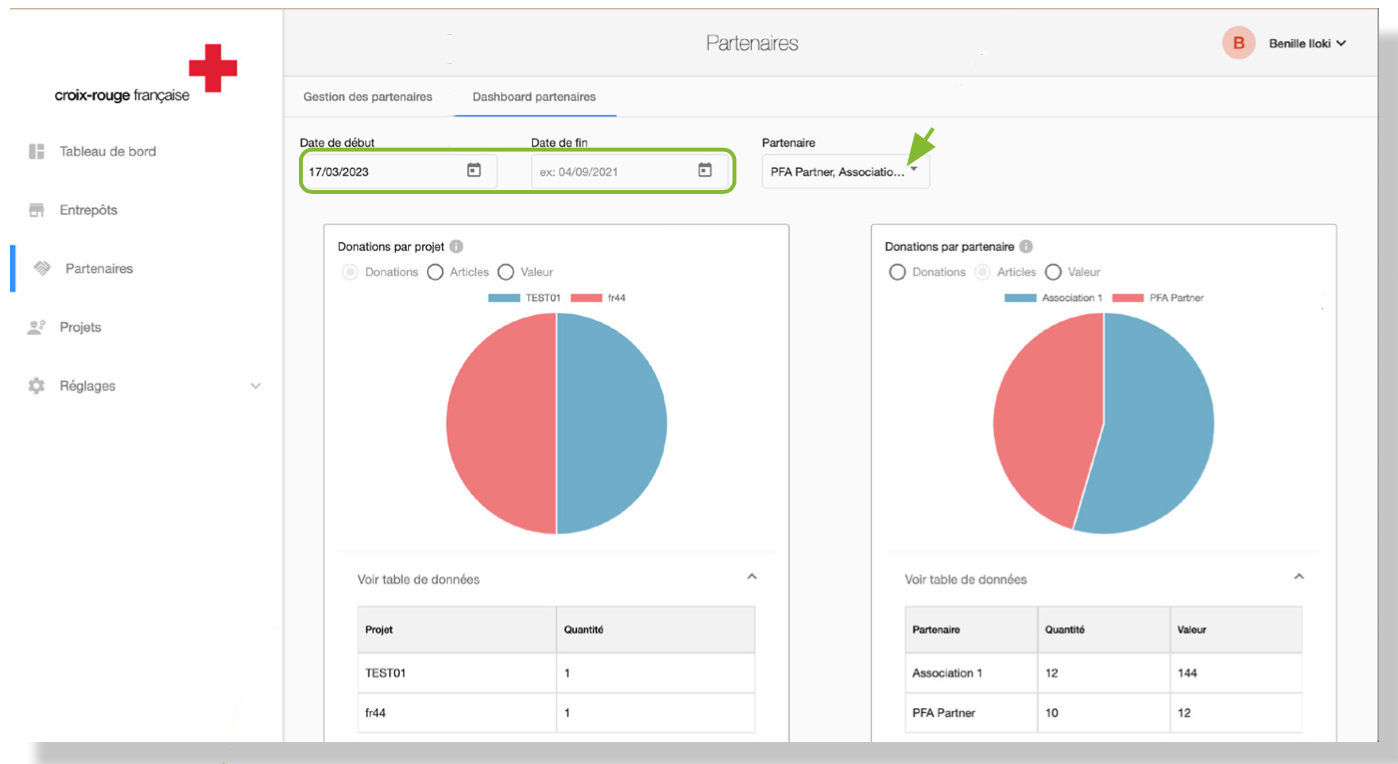The image size is (1398, 764).
Task: Select Articles radio under Donations par projet
Action: (x=435, y=272)
